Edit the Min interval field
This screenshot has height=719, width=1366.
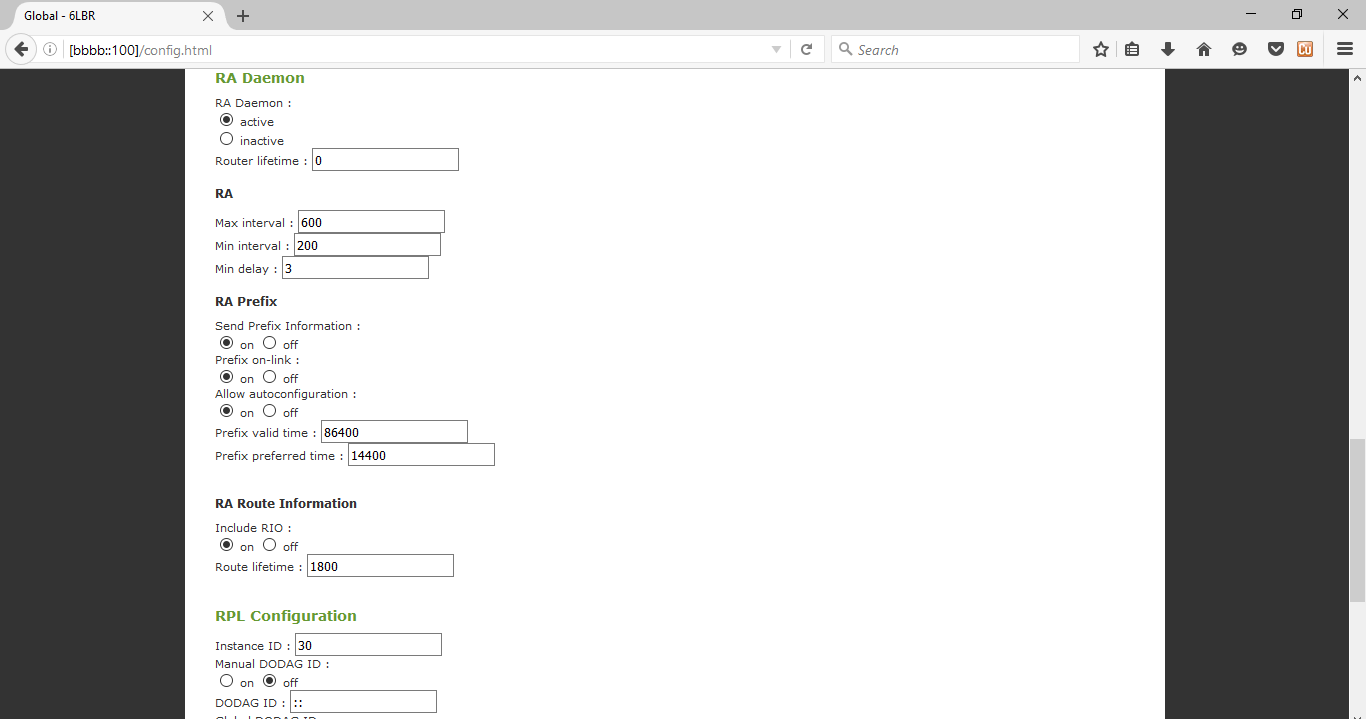pyautogui.click(x=367, y=245)
